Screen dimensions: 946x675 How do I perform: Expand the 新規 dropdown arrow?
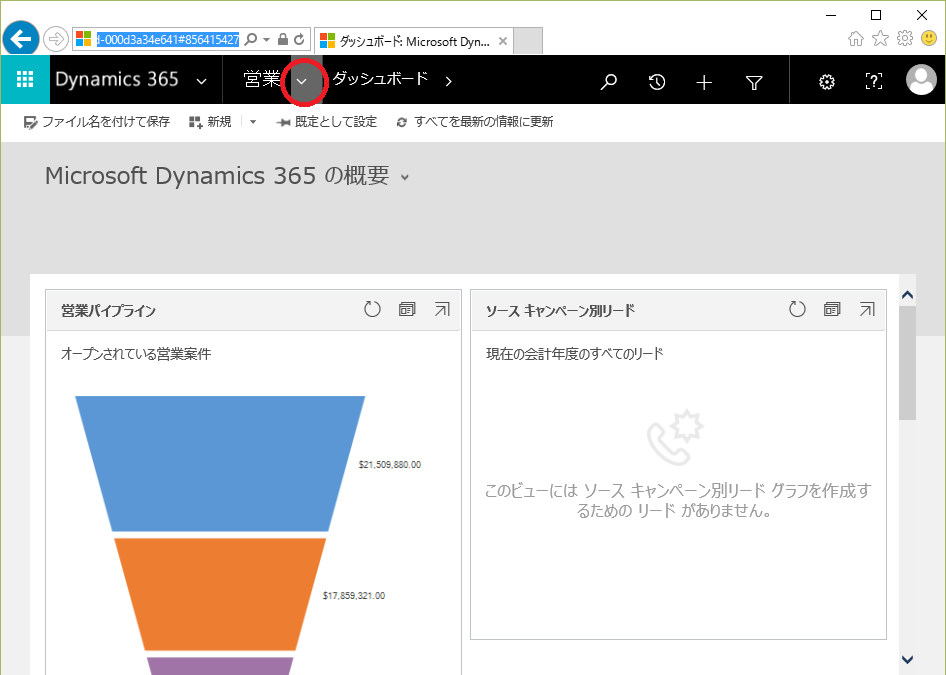pyautogui.click(x=253, y=122)
